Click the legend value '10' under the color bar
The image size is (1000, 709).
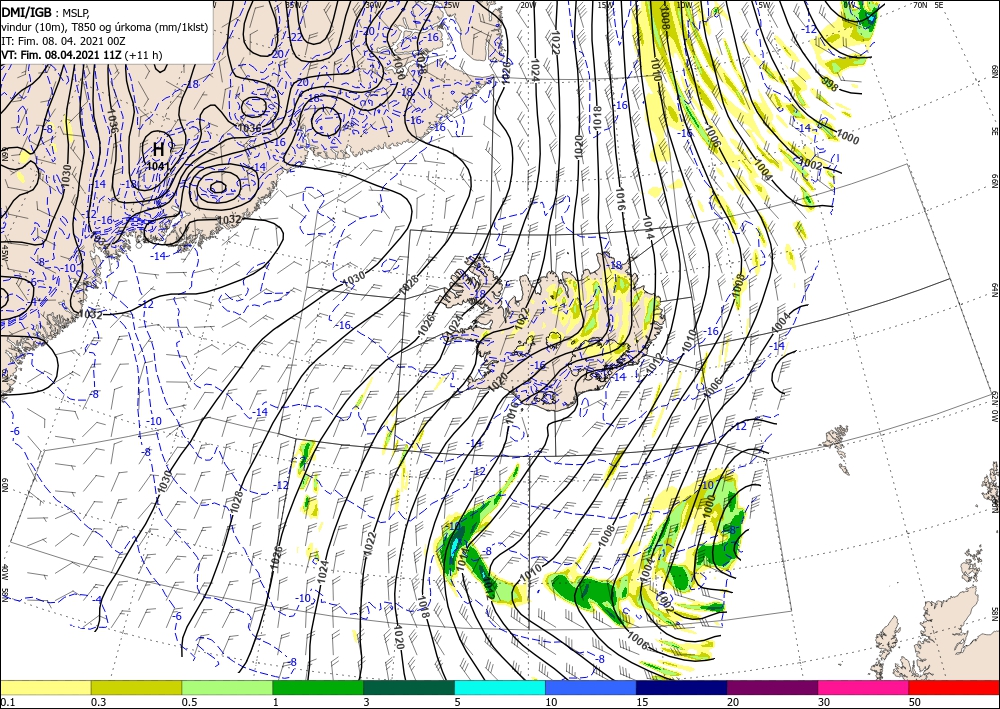point(551,702)
